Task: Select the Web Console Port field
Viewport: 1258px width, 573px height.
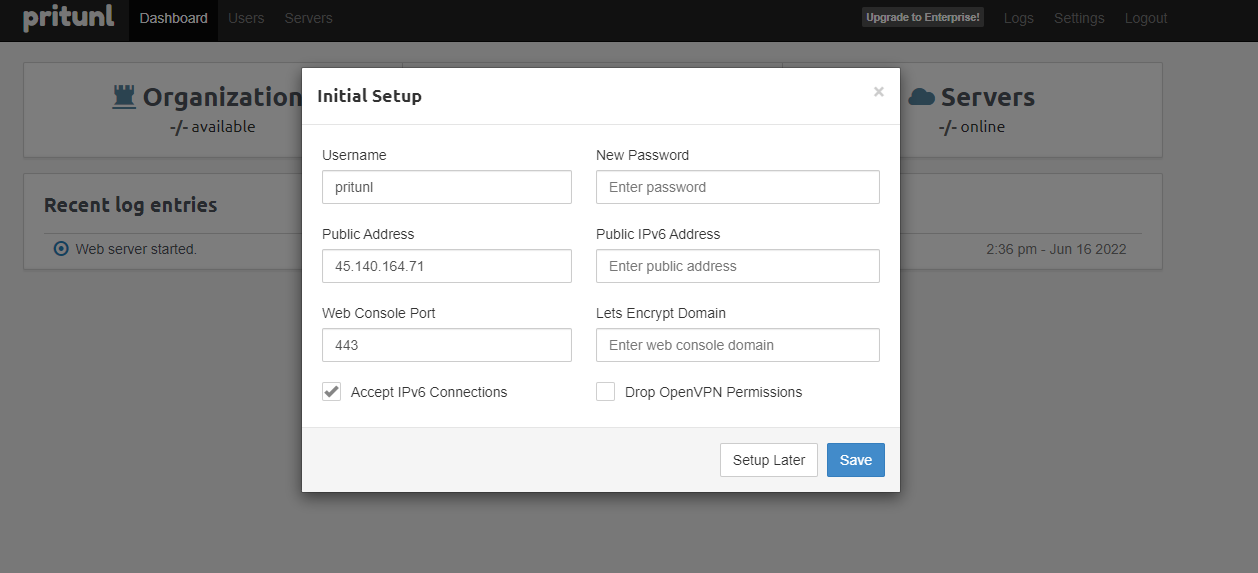Action: (x=447, y=345)
